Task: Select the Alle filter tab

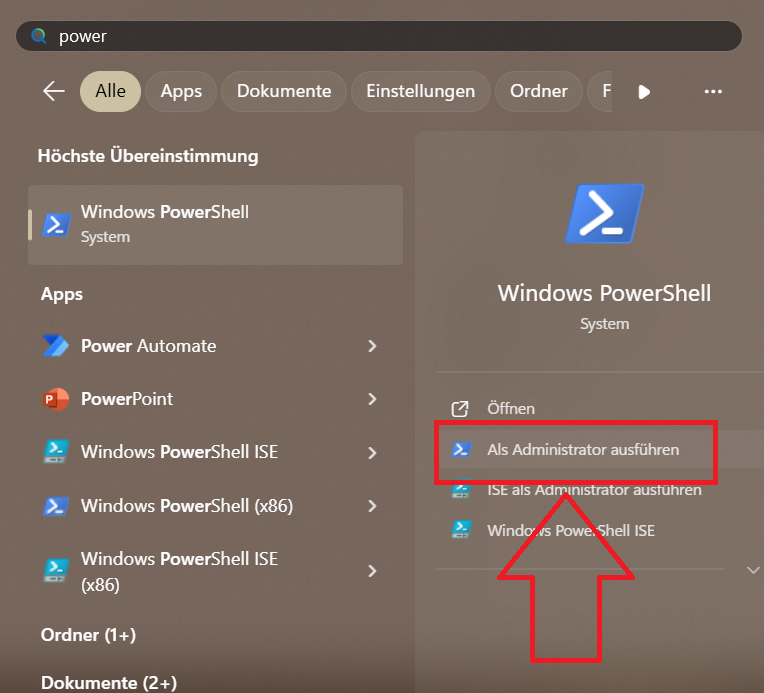Action: coord(111,91)
